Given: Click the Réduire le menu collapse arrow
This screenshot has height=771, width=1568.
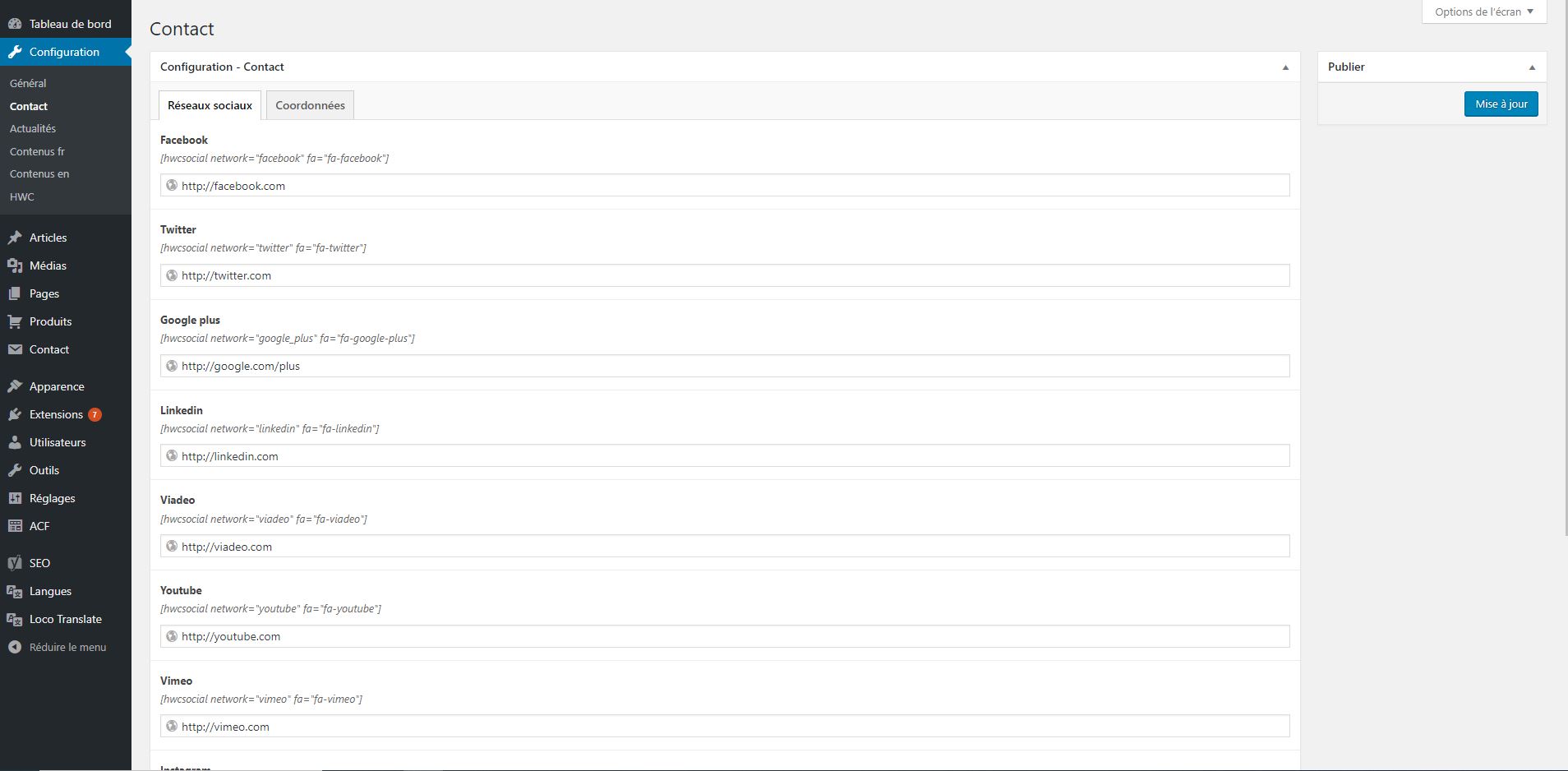Looking at the screenshot, I should click(15, 647).
